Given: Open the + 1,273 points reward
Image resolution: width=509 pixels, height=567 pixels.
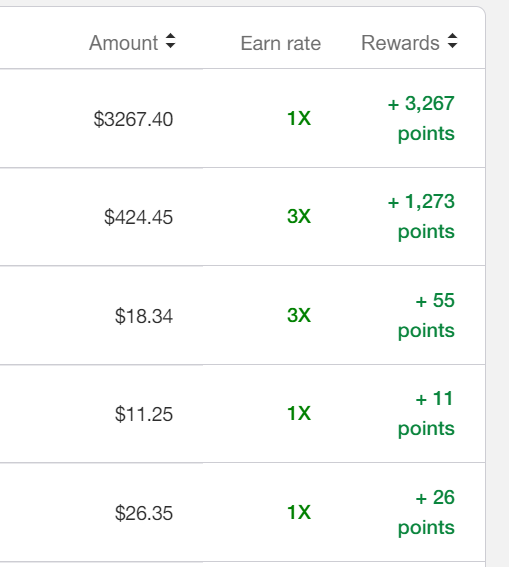Looking at the screenshot, I should (421, 217).
